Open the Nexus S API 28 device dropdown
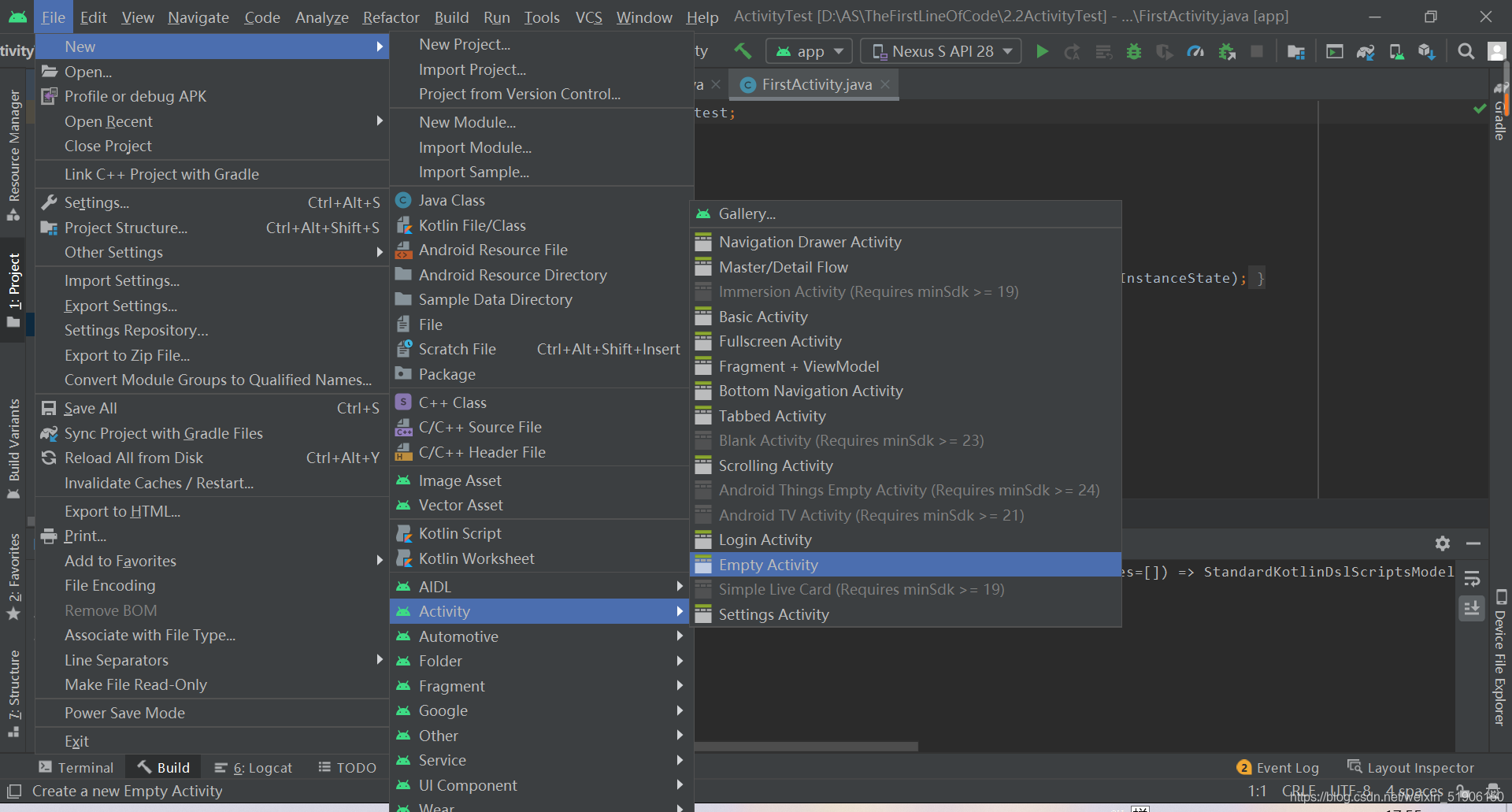 [941, 52]
